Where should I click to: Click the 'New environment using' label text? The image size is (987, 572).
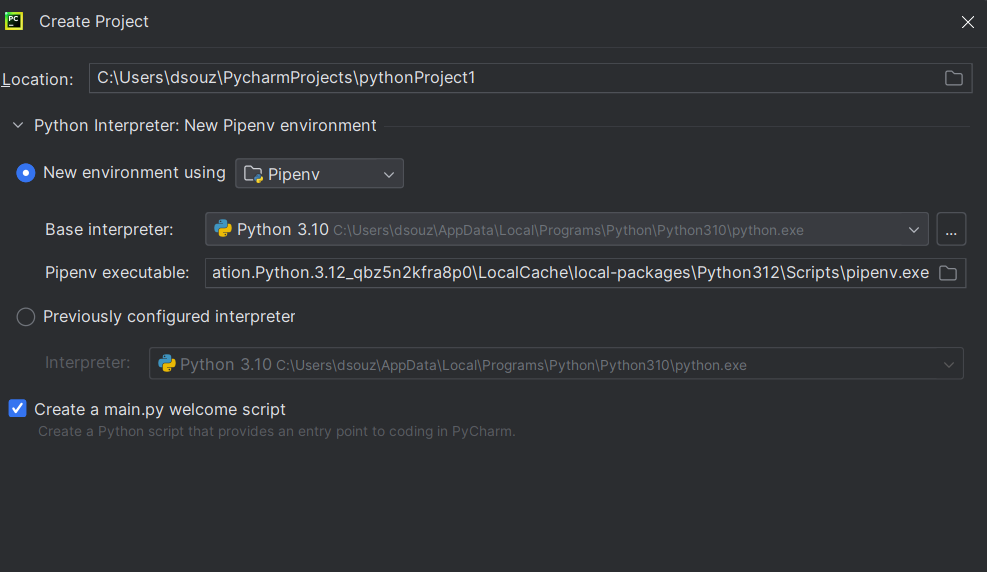(x=134, y=172)
